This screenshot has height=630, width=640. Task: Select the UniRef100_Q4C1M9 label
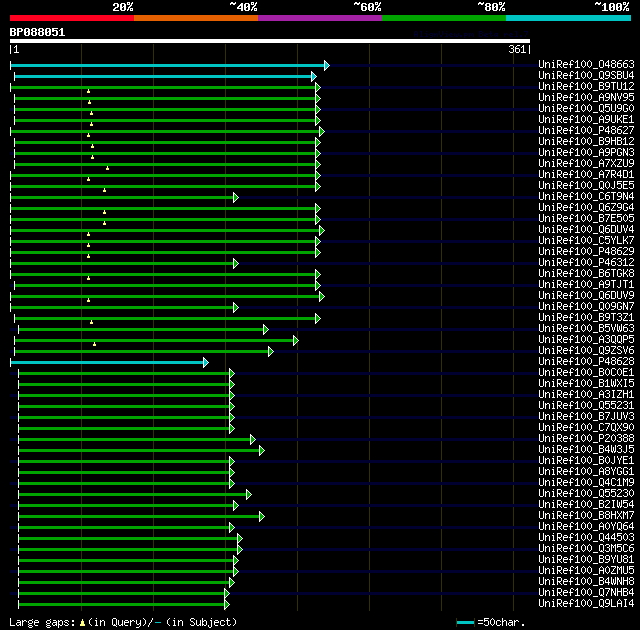(586, 483)
